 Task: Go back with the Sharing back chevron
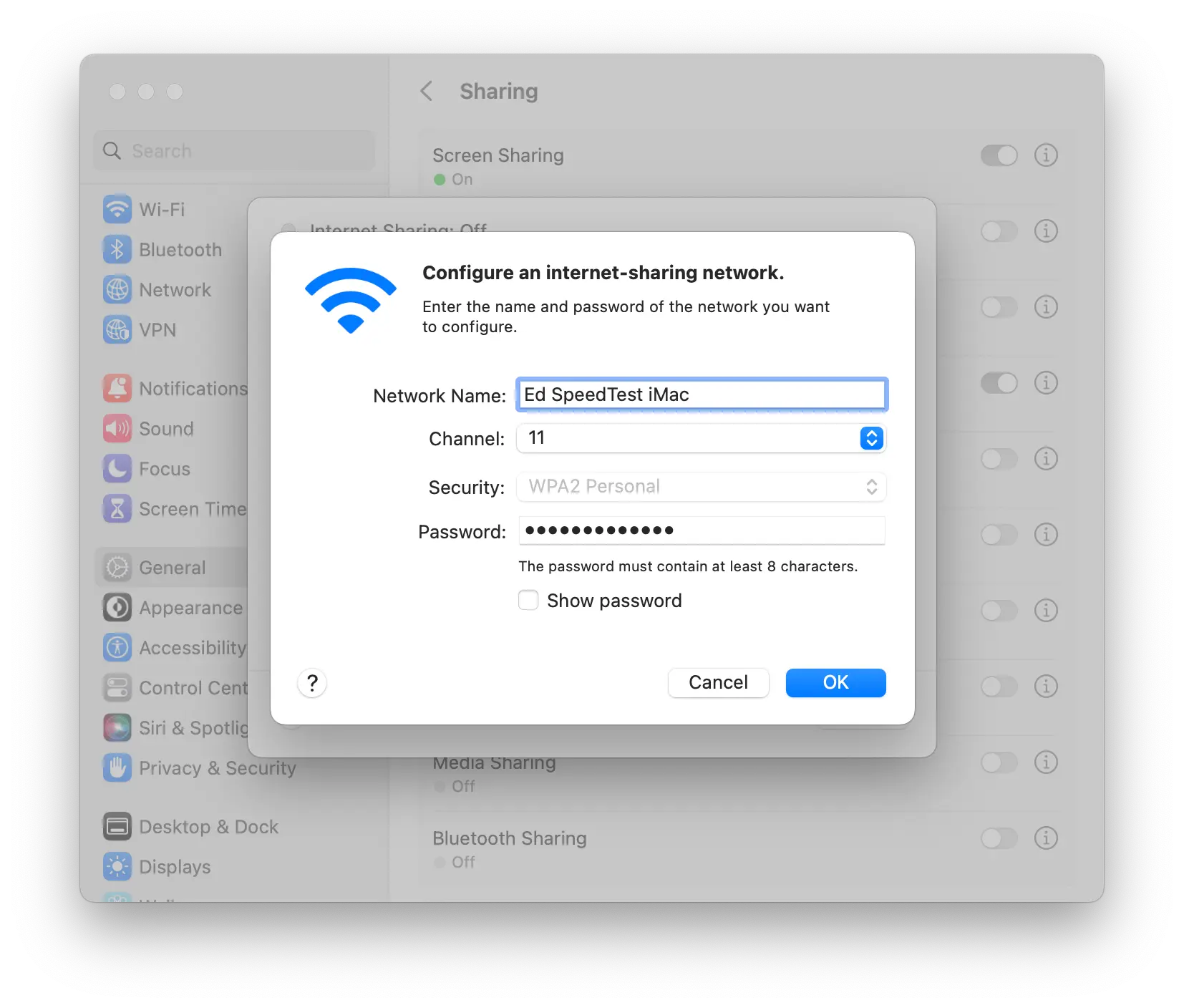[426, 92]
